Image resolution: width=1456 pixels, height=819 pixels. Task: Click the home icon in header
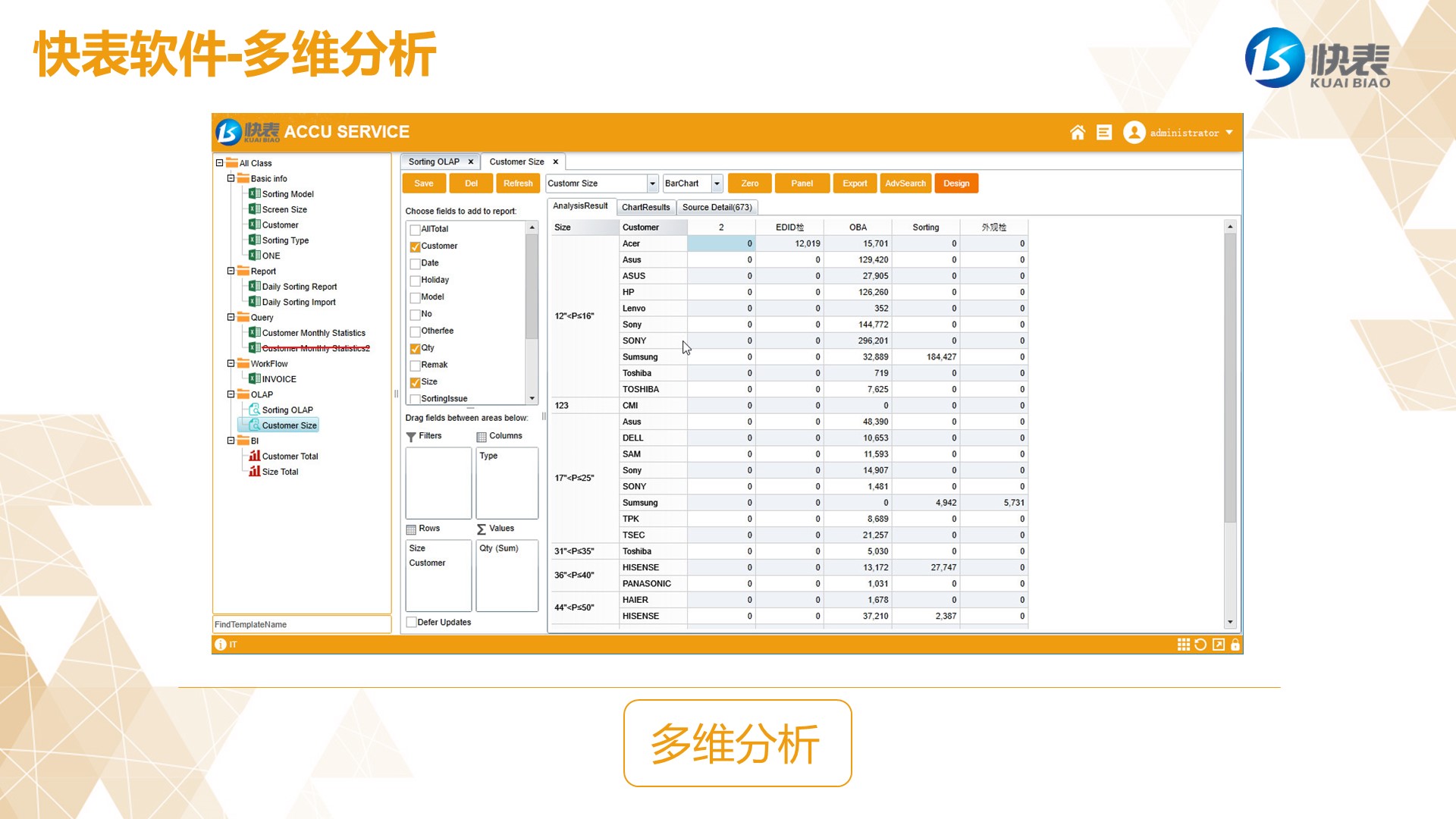coord(1077,133)
